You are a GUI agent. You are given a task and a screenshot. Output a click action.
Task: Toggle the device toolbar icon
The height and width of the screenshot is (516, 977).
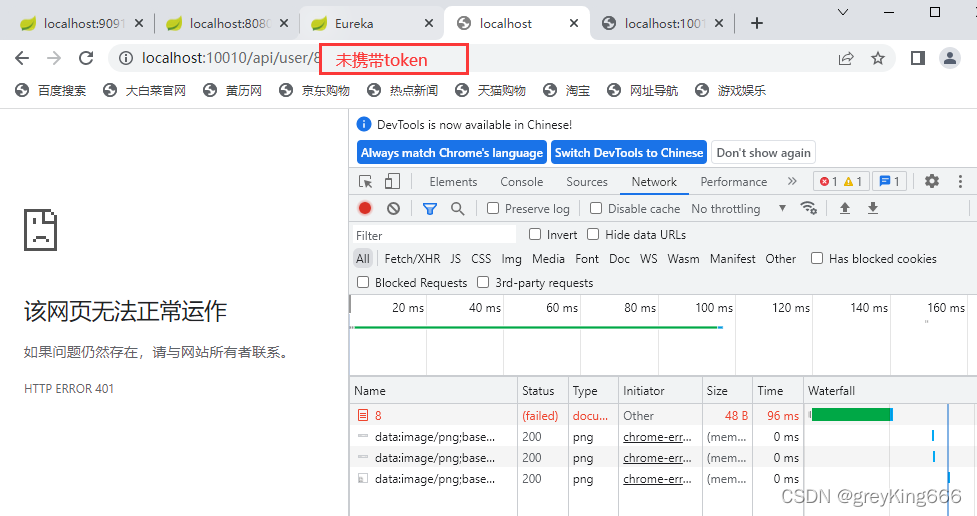(392, 181)
